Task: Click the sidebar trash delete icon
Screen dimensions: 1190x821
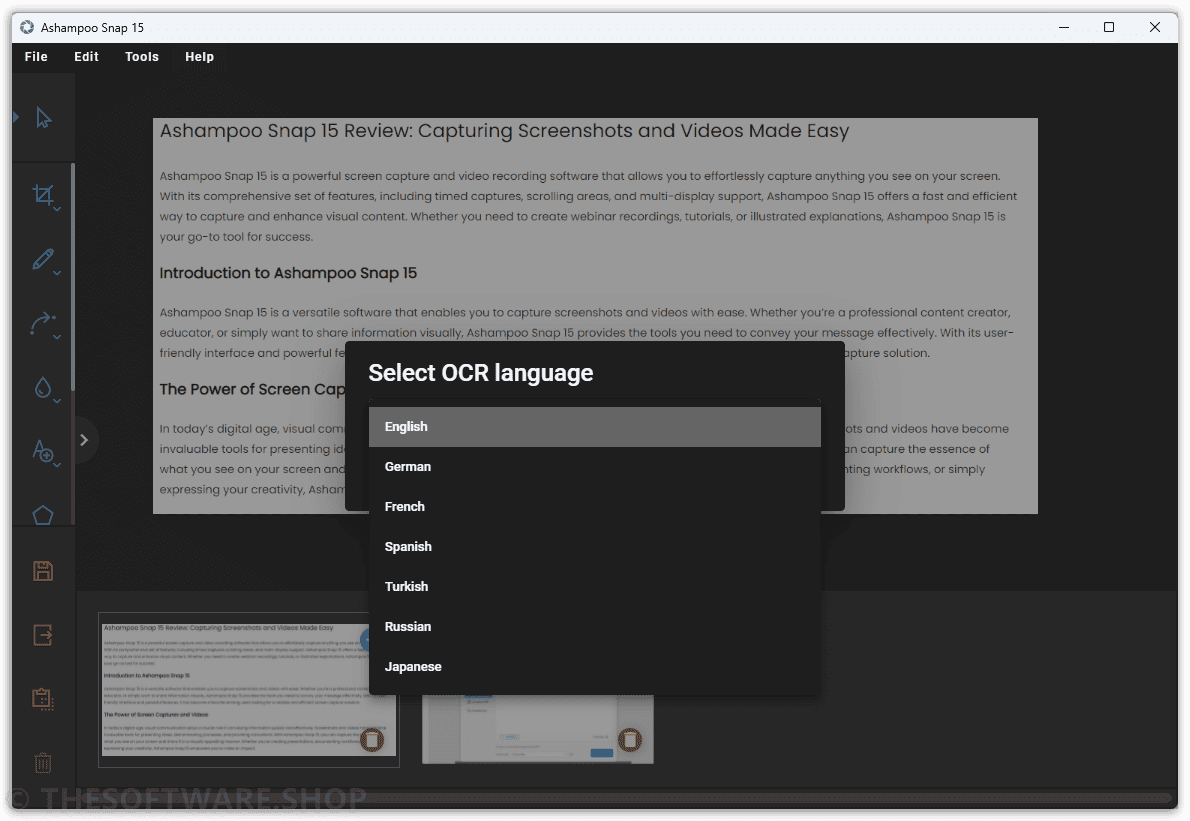Action: (42, 763)
